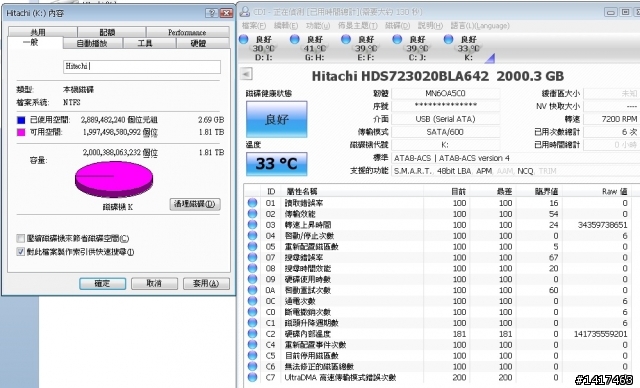This screenshot has height=388, width=640.
Task: Open the 語言(L)(Language) menu
Action: (480, 26)
